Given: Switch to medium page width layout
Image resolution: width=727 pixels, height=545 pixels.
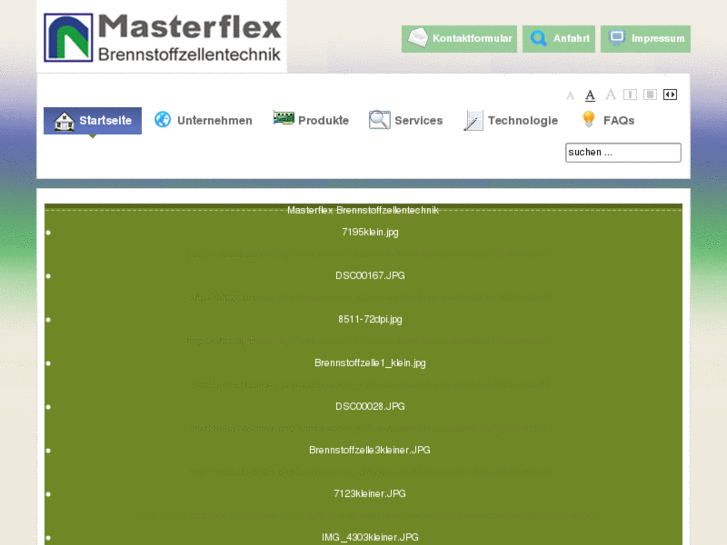Looking at the screenshot, I should tap(650, 95).
